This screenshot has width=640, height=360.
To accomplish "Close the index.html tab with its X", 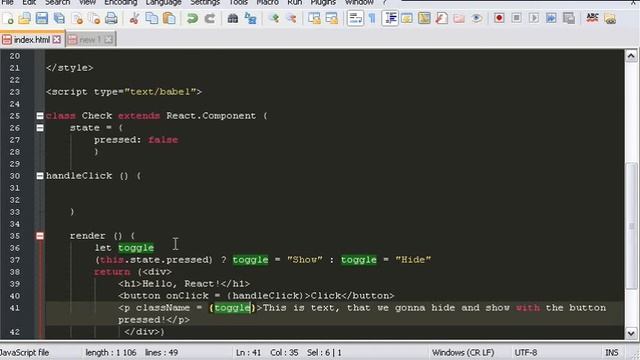I will 57,40.
